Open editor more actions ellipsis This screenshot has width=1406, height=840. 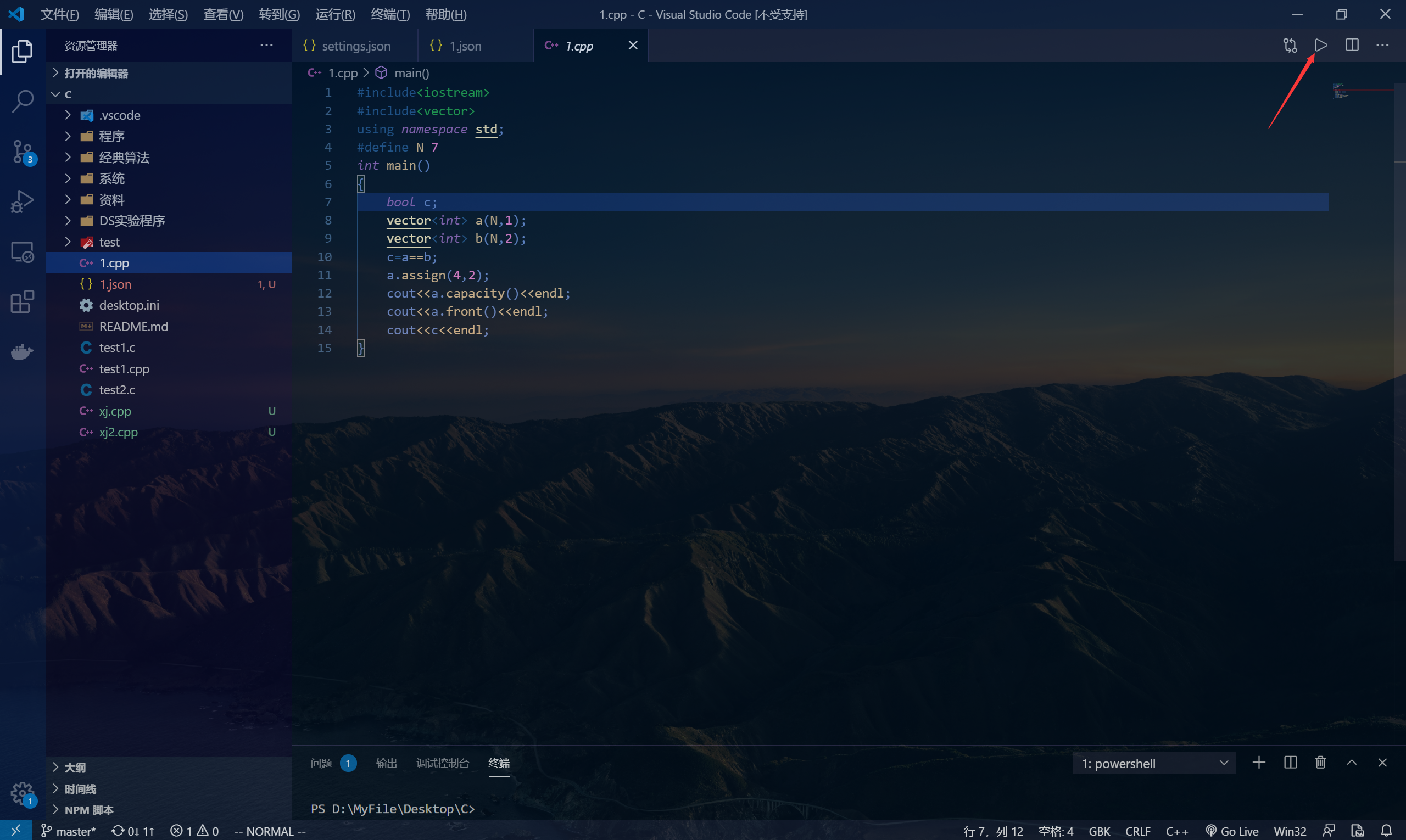(x=1382, y=45)
